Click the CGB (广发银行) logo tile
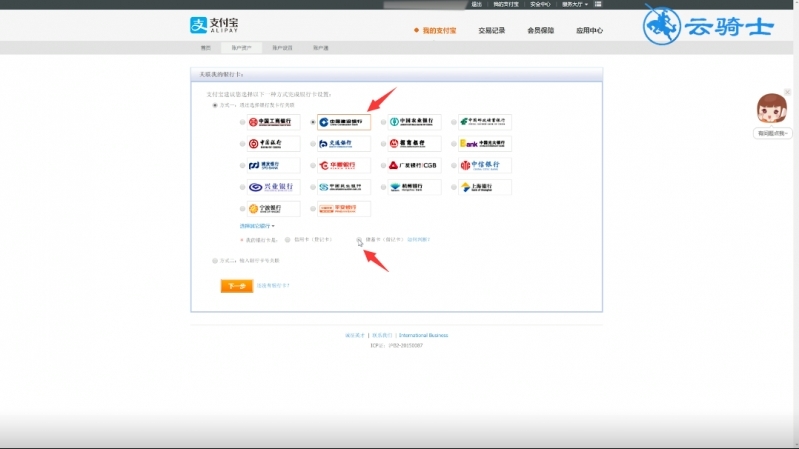 pos(414,165)
